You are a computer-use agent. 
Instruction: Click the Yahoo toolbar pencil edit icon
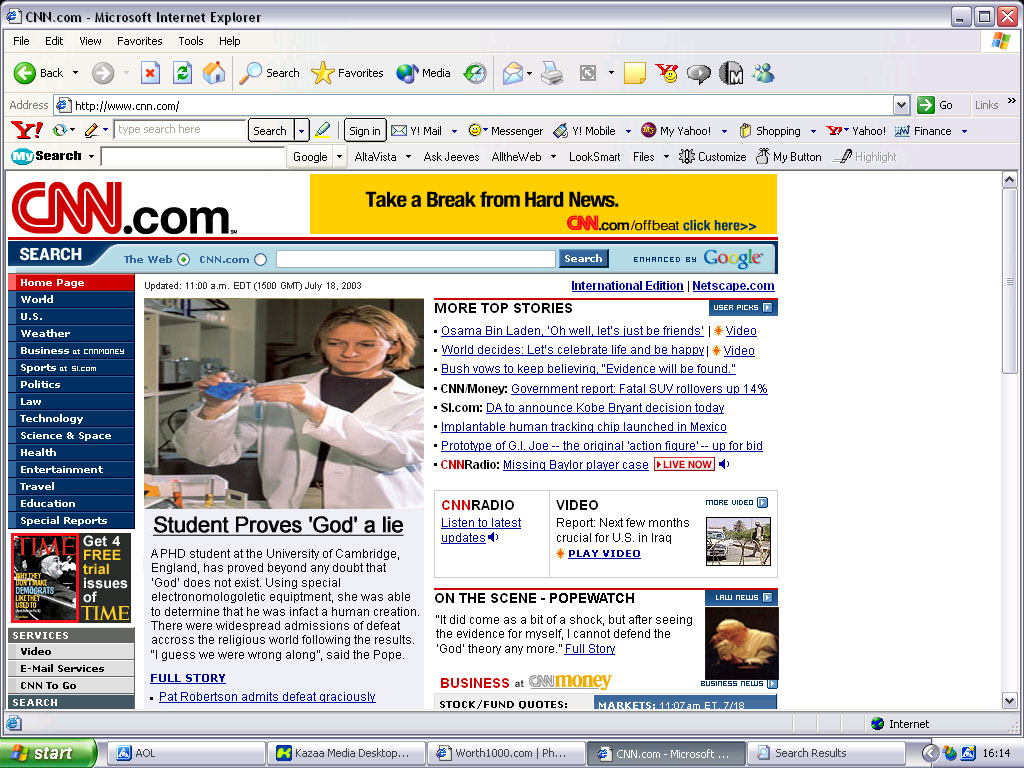click(91, 130)
